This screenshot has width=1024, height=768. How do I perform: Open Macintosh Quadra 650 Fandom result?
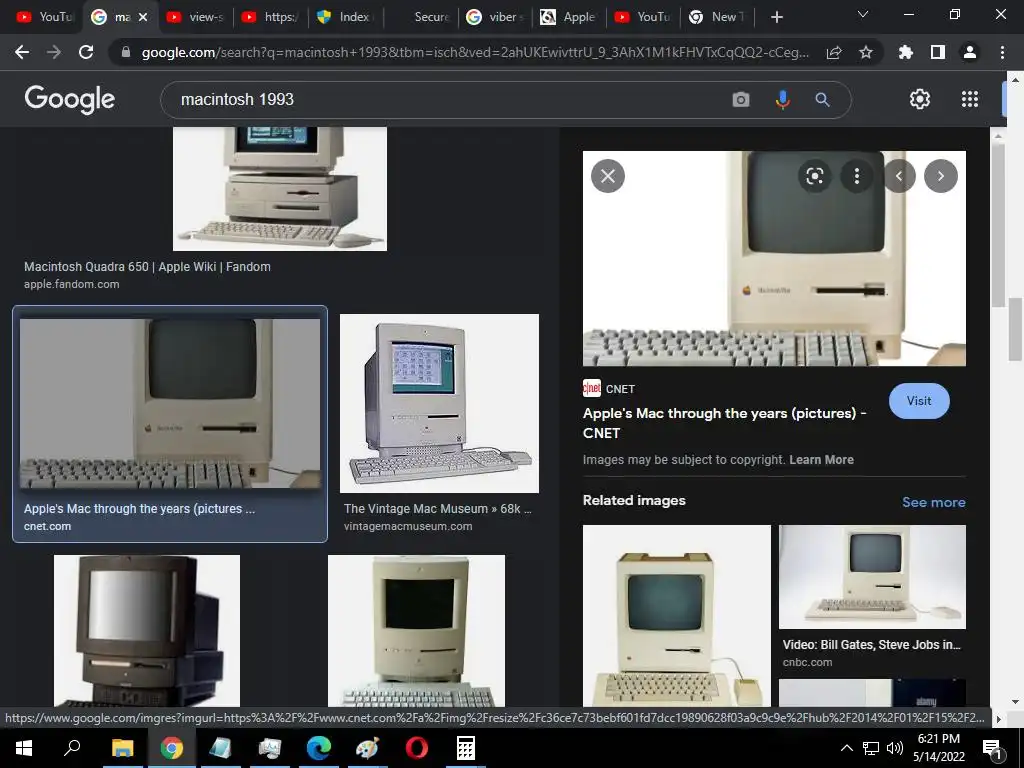[147, 266]
